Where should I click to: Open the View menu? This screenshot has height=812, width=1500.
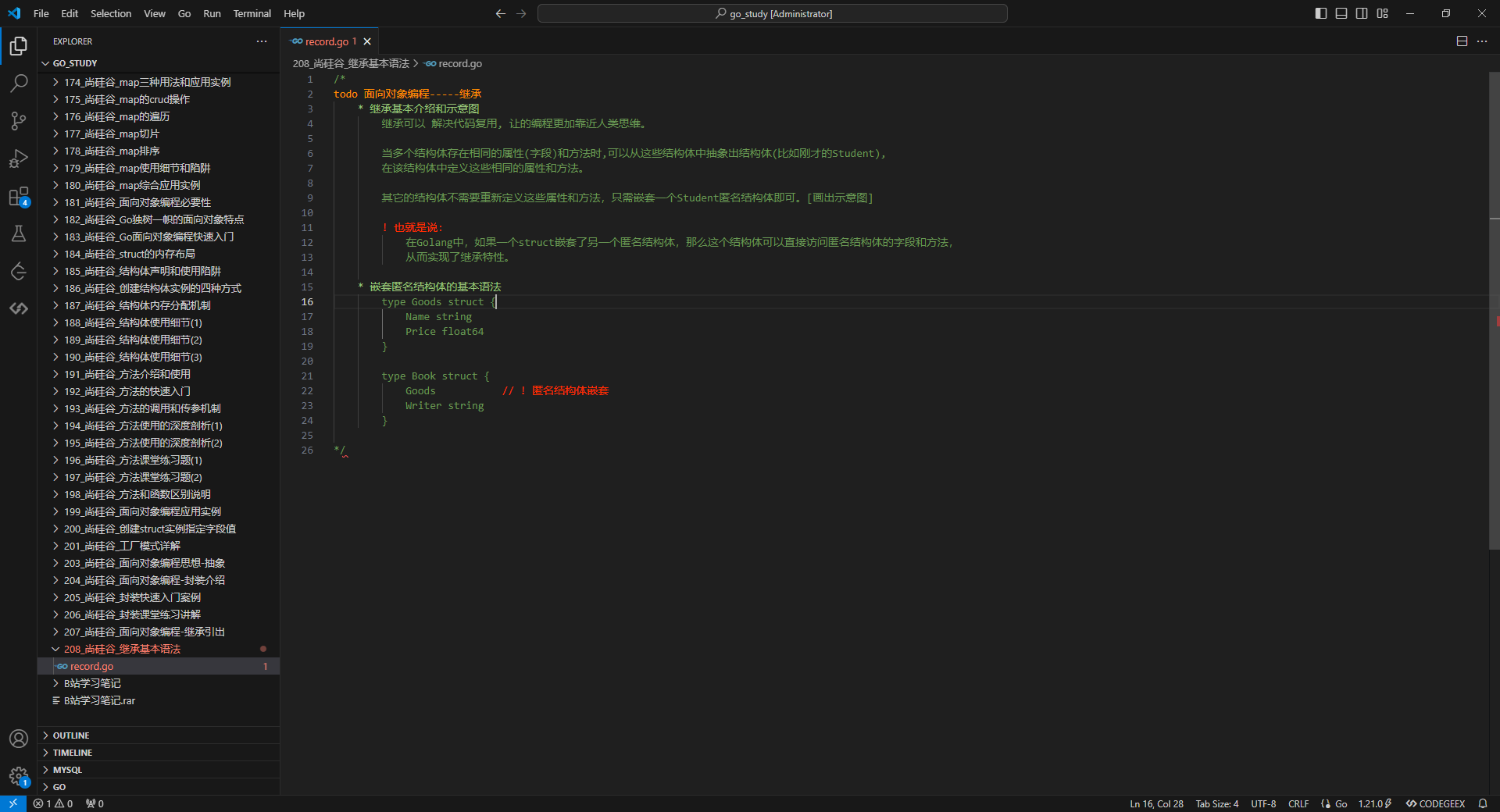[x=155, y=13]
